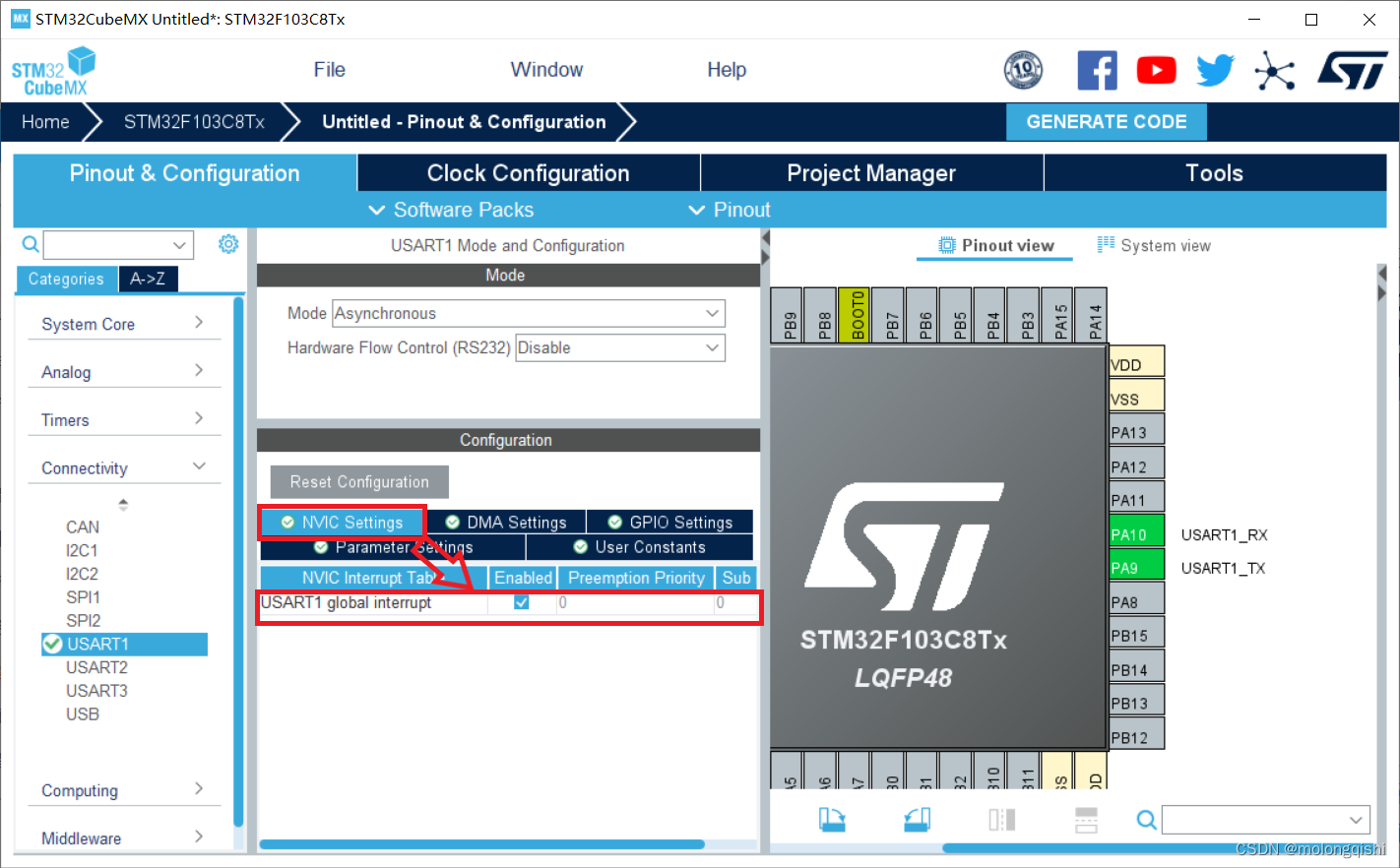Click the USART1 Preemption Priority value field
1400x868 pixels.
(635, 602)
